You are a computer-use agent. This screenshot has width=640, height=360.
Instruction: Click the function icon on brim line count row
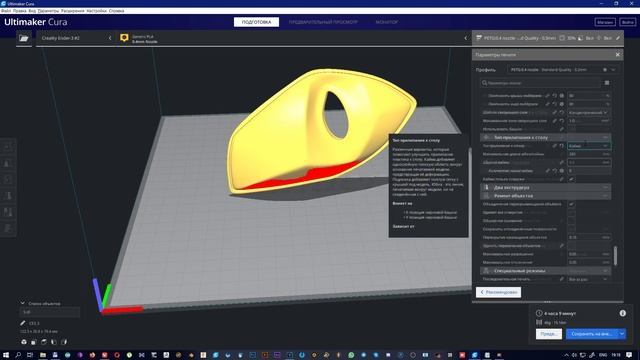[x=562, y=171]
